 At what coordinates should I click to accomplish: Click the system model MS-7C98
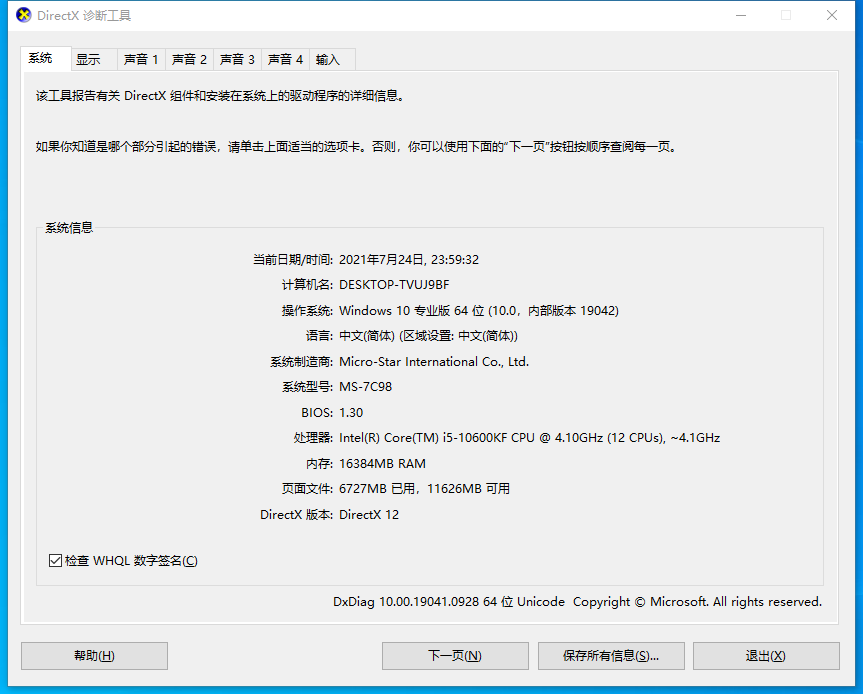coord(365,387)
